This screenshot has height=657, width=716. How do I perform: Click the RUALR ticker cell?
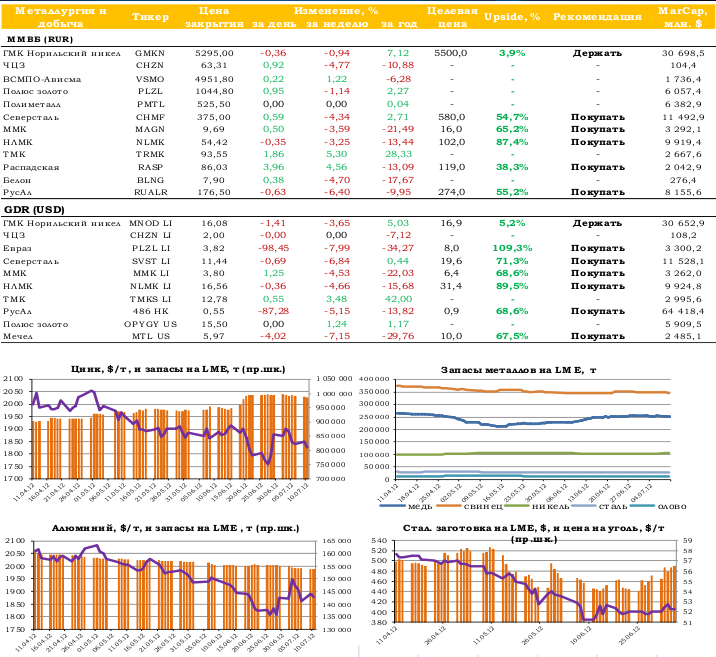click(151, 192)
